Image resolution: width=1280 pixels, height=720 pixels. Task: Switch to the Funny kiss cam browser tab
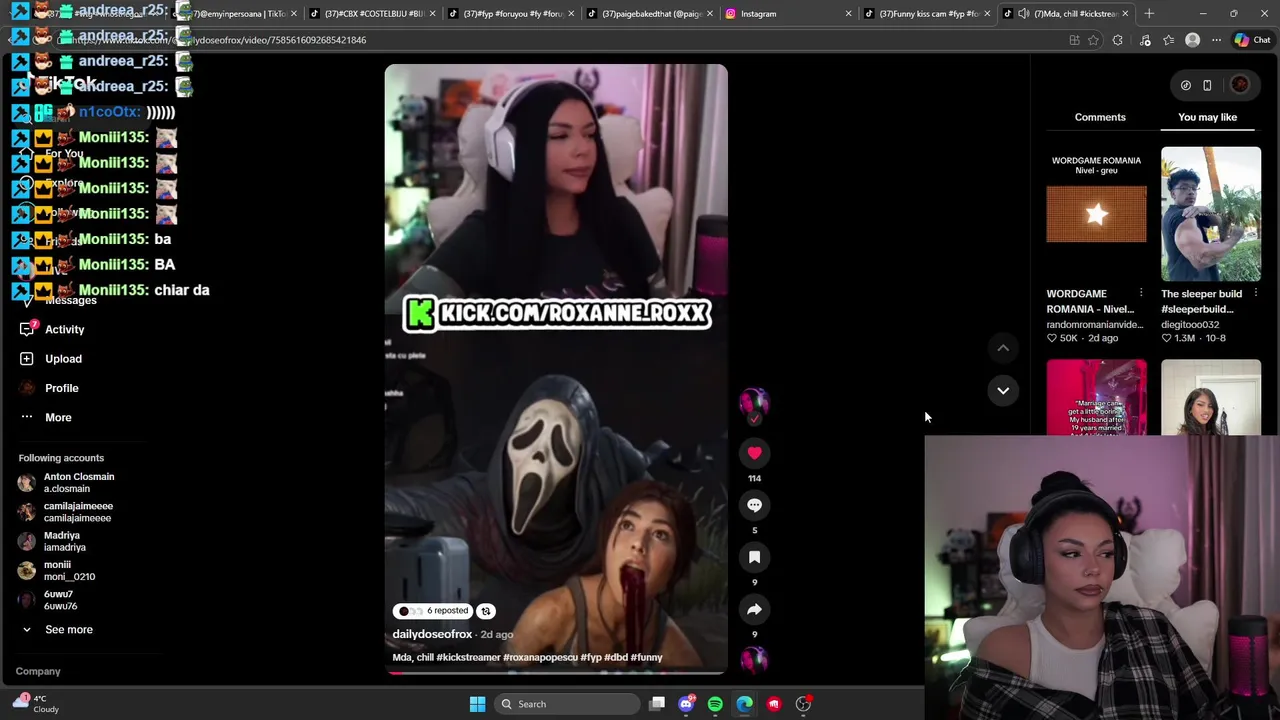[928, 14]
